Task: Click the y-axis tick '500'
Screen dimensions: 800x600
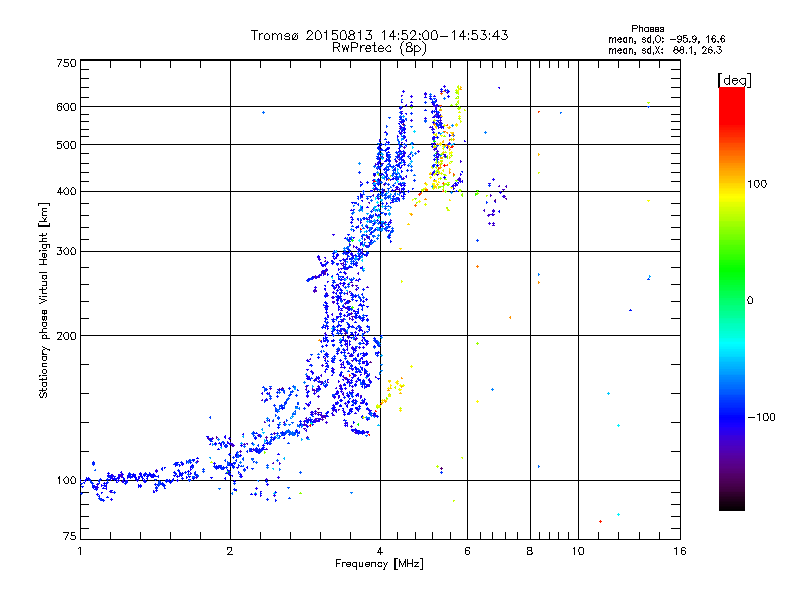Action: (x=66, y=145)
